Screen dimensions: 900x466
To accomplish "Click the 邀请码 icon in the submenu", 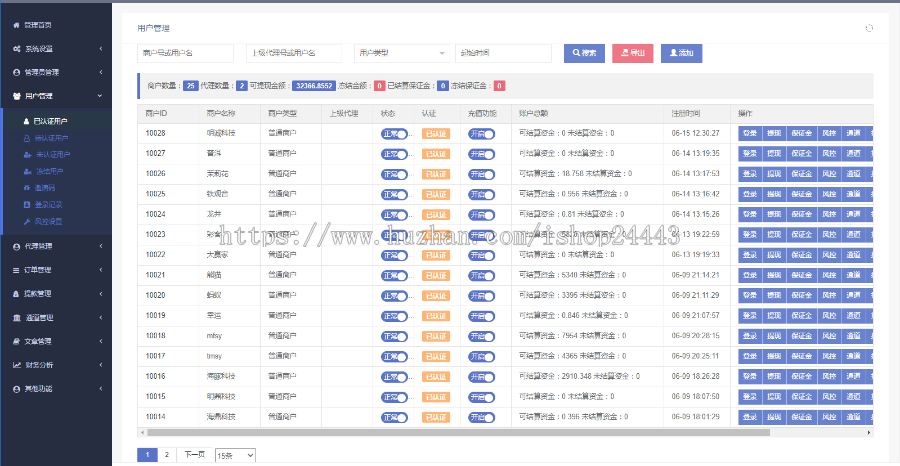I will click(26, 187).
